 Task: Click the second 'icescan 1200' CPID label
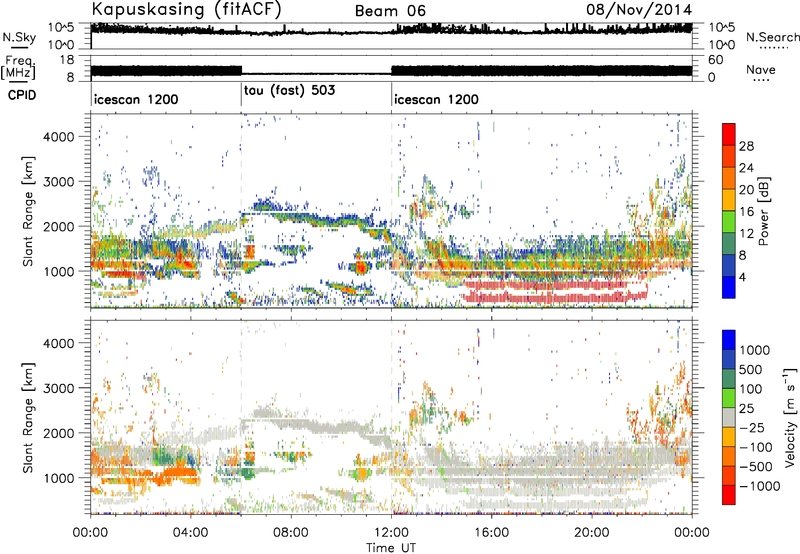437,99
